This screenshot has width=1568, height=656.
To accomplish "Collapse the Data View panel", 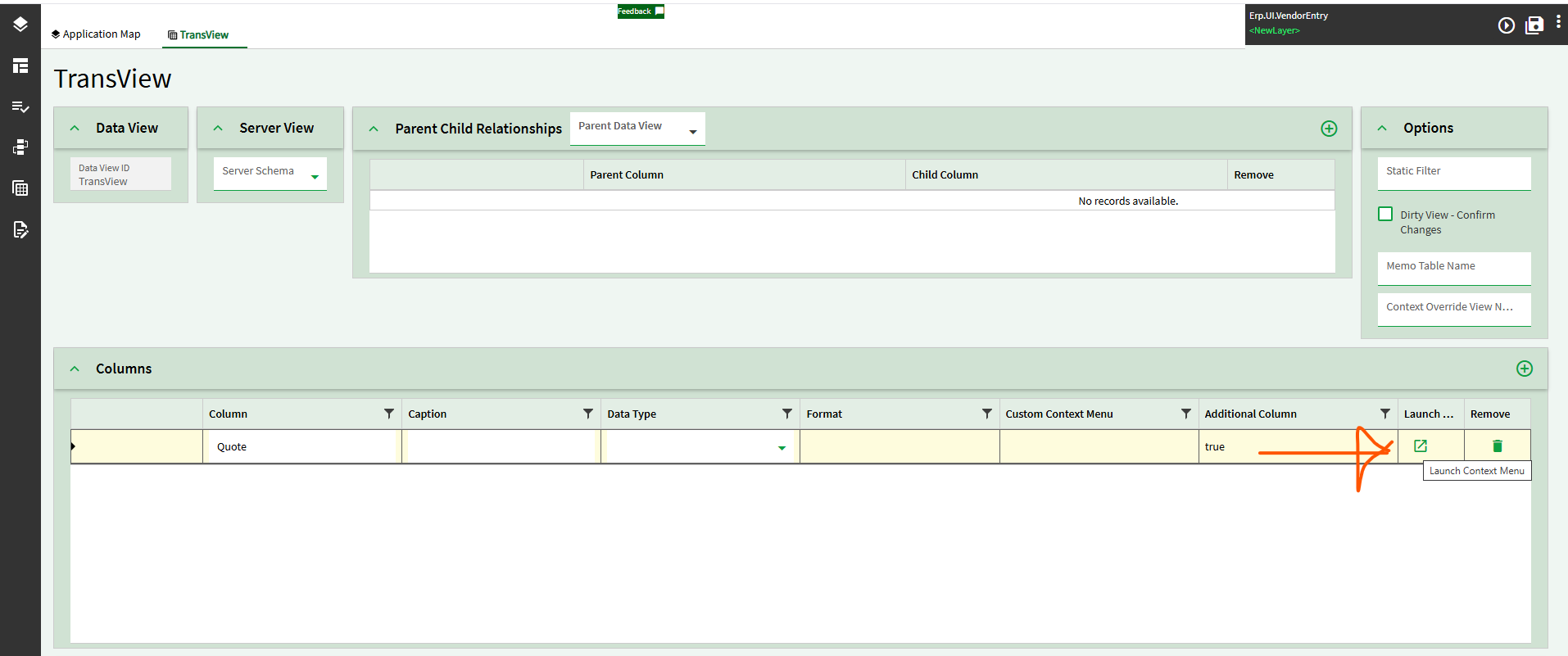I will (75, 128).
